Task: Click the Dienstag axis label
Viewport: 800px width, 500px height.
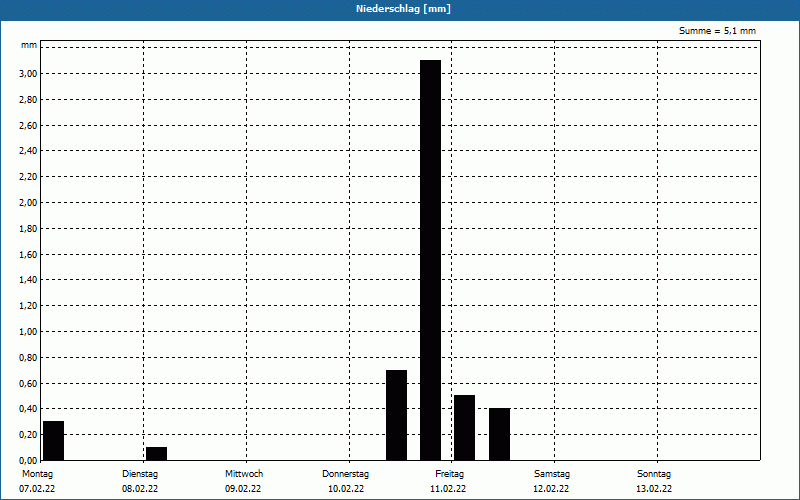Action: coord(140,474)
